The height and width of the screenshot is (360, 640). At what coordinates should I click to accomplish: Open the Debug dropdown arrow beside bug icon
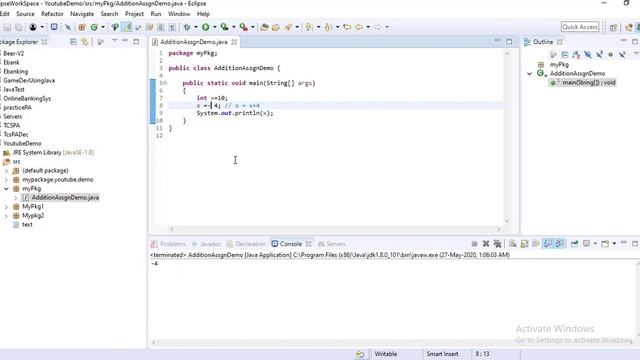[196, 27]
